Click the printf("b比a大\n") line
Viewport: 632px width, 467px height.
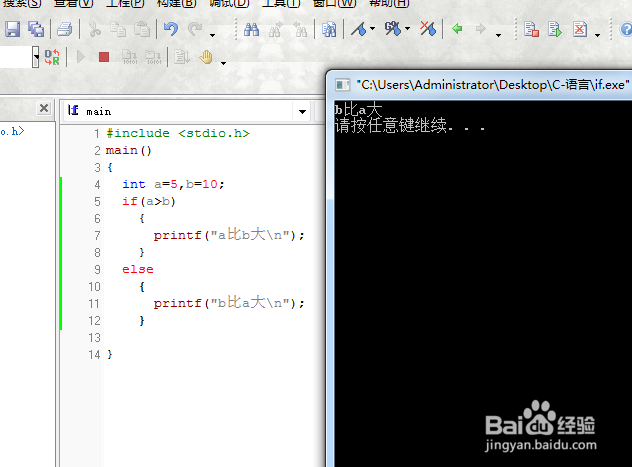click(x=229, y=303)
